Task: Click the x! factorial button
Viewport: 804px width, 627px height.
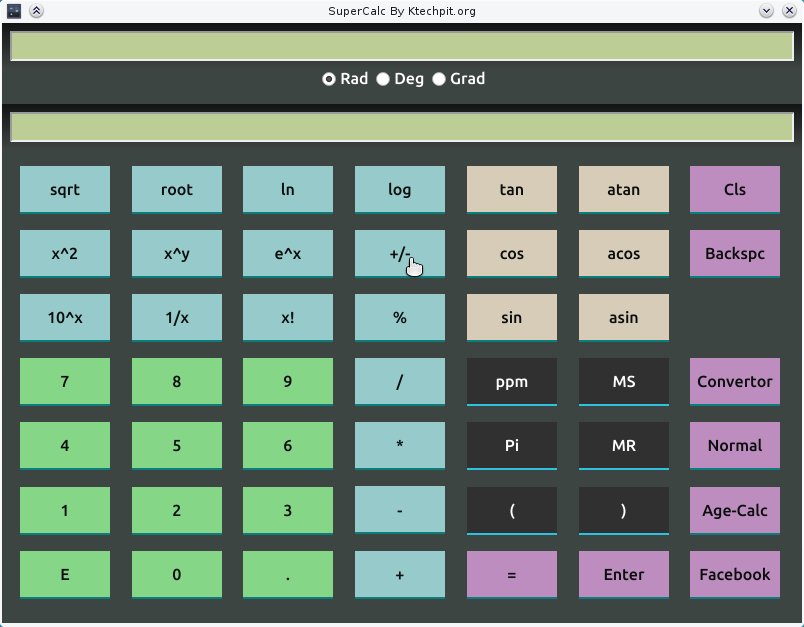Action: pos(288,317)
